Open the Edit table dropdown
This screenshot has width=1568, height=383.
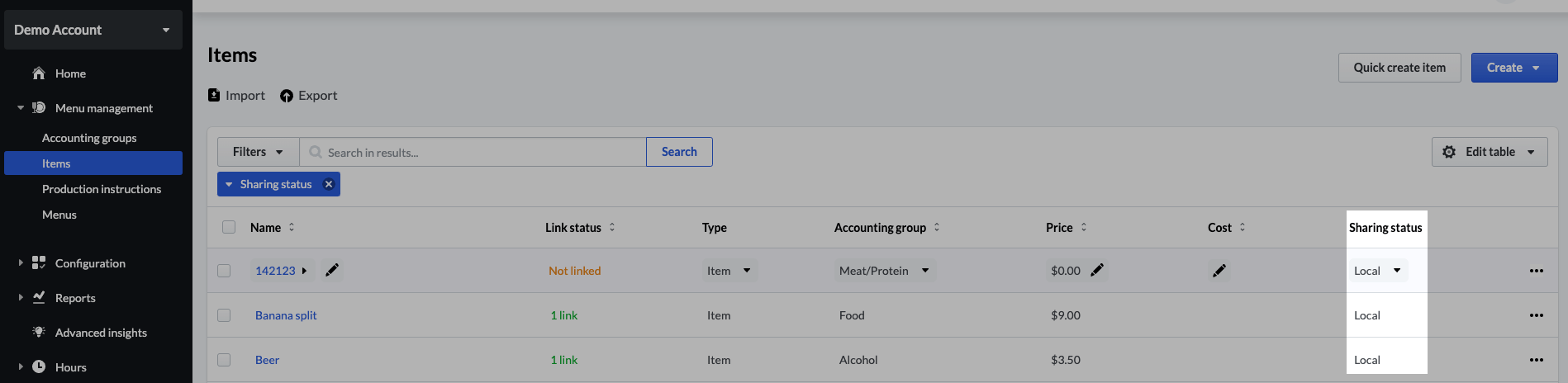coord(1489,152)
